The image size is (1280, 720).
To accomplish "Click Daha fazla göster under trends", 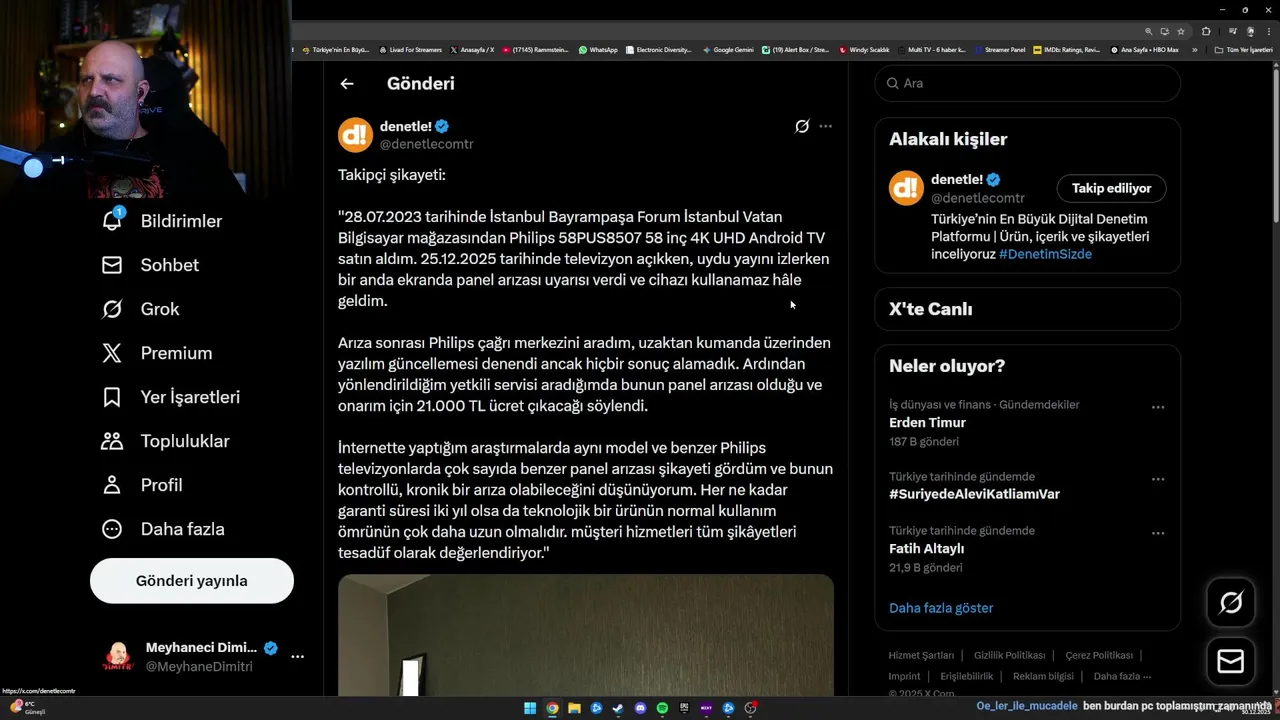I will coord(941,608).
